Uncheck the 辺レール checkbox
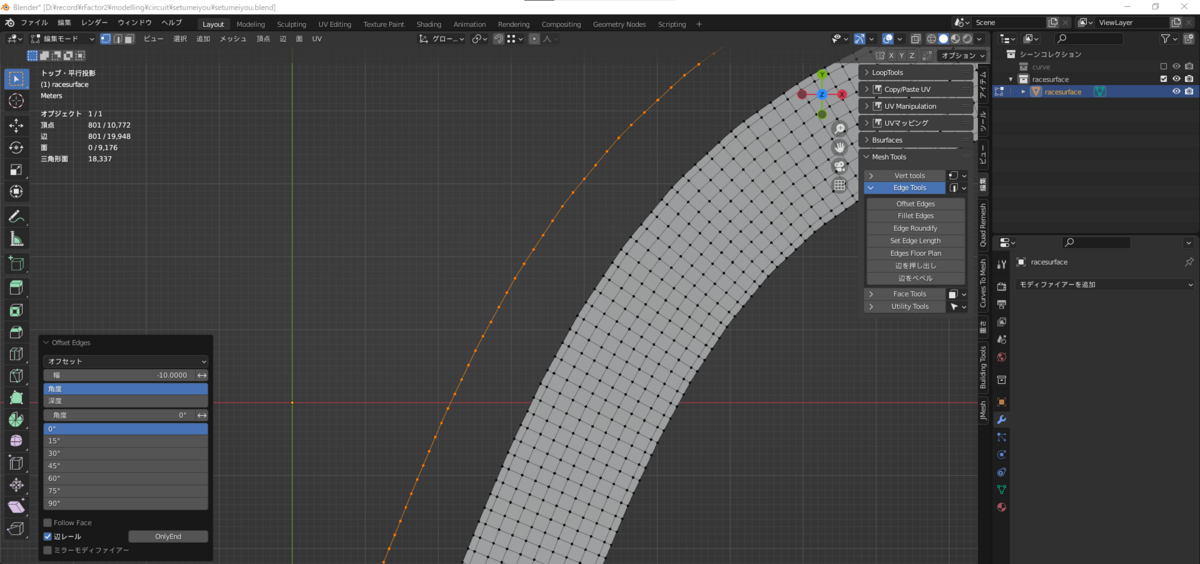This screenshot has width=1200, height=564. [48, 537]
